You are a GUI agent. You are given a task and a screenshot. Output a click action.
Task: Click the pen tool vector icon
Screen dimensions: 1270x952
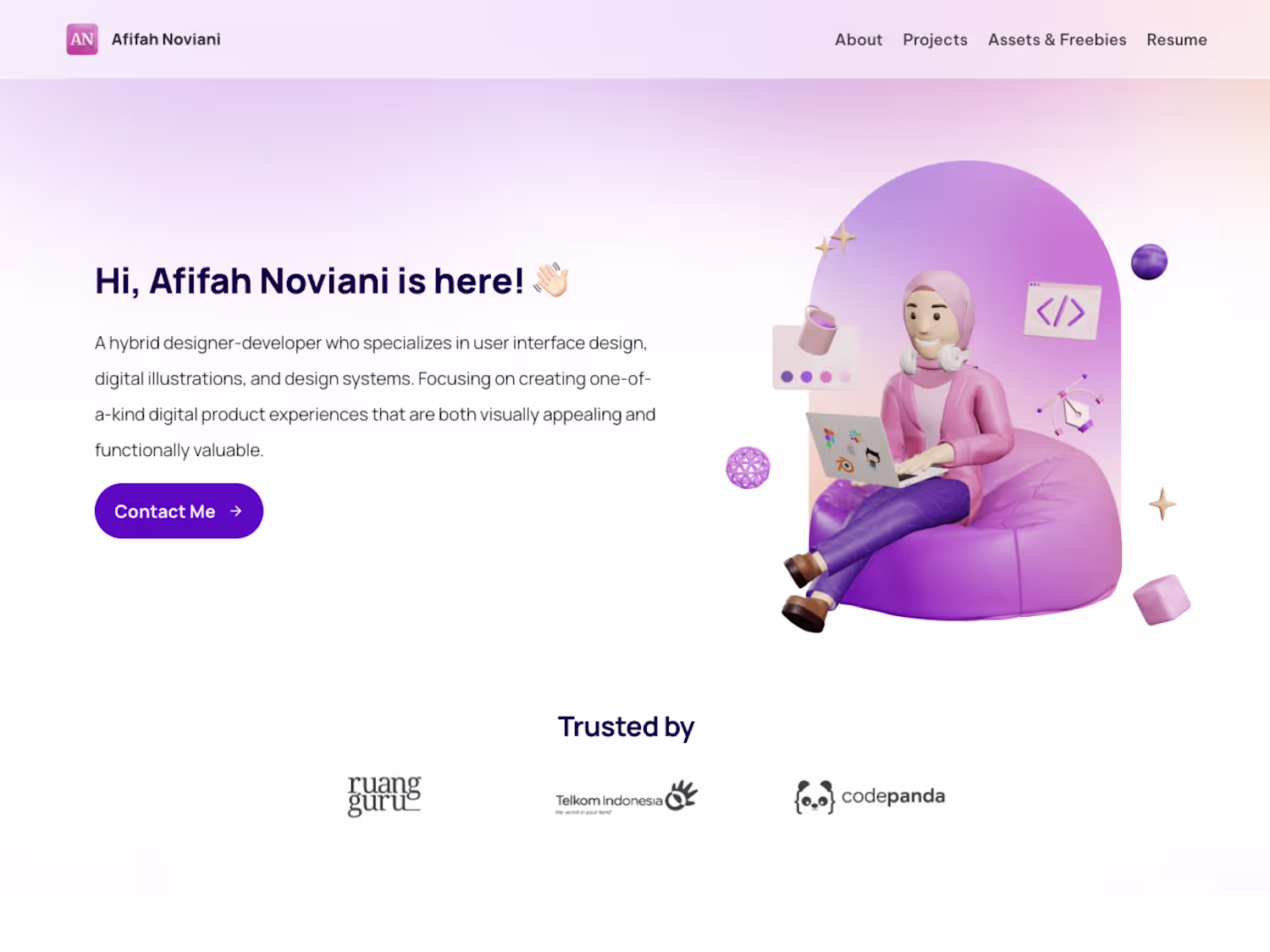pyautogui.click(x=1072, y=405)
